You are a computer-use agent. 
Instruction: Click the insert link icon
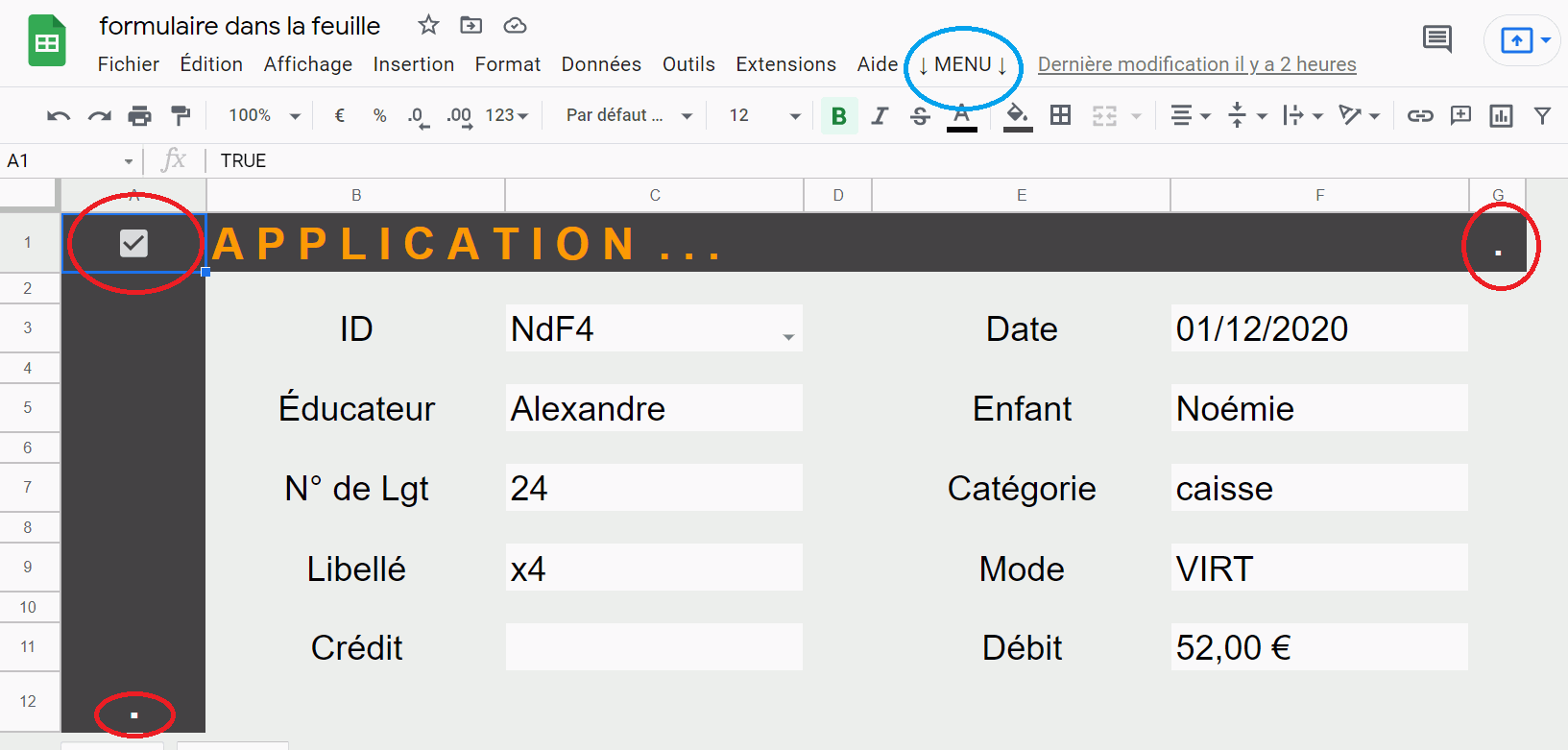pos(1420,116)
